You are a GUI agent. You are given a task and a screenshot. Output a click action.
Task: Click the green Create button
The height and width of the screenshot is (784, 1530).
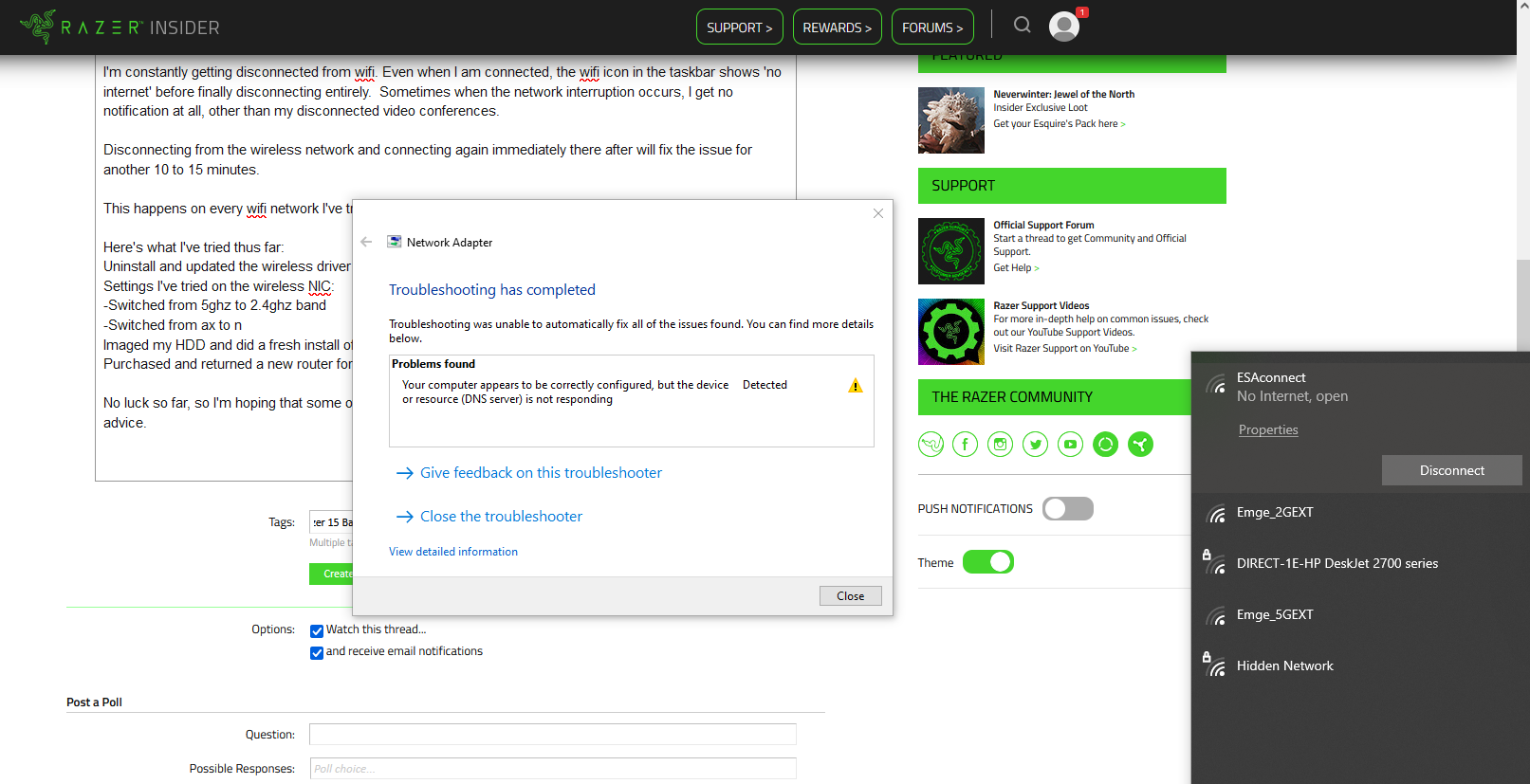point(331,574)
